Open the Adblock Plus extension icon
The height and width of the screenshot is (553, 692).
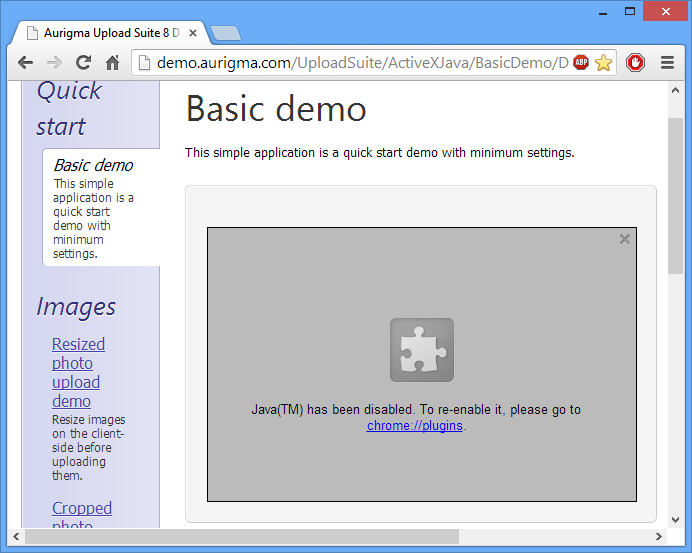581,63
